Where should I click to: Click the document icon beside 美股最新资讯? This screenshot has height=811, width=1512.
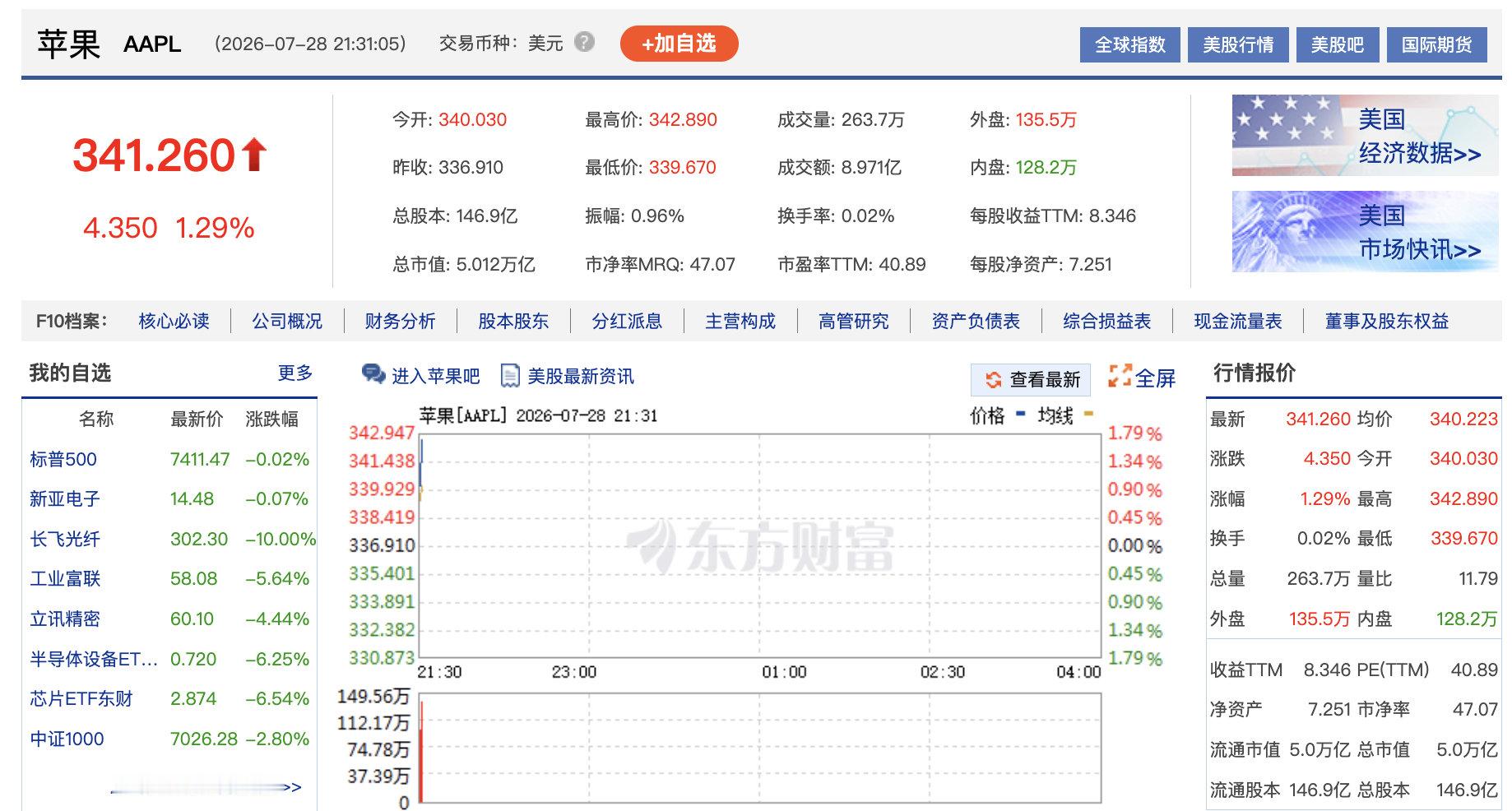pos(510,376)
